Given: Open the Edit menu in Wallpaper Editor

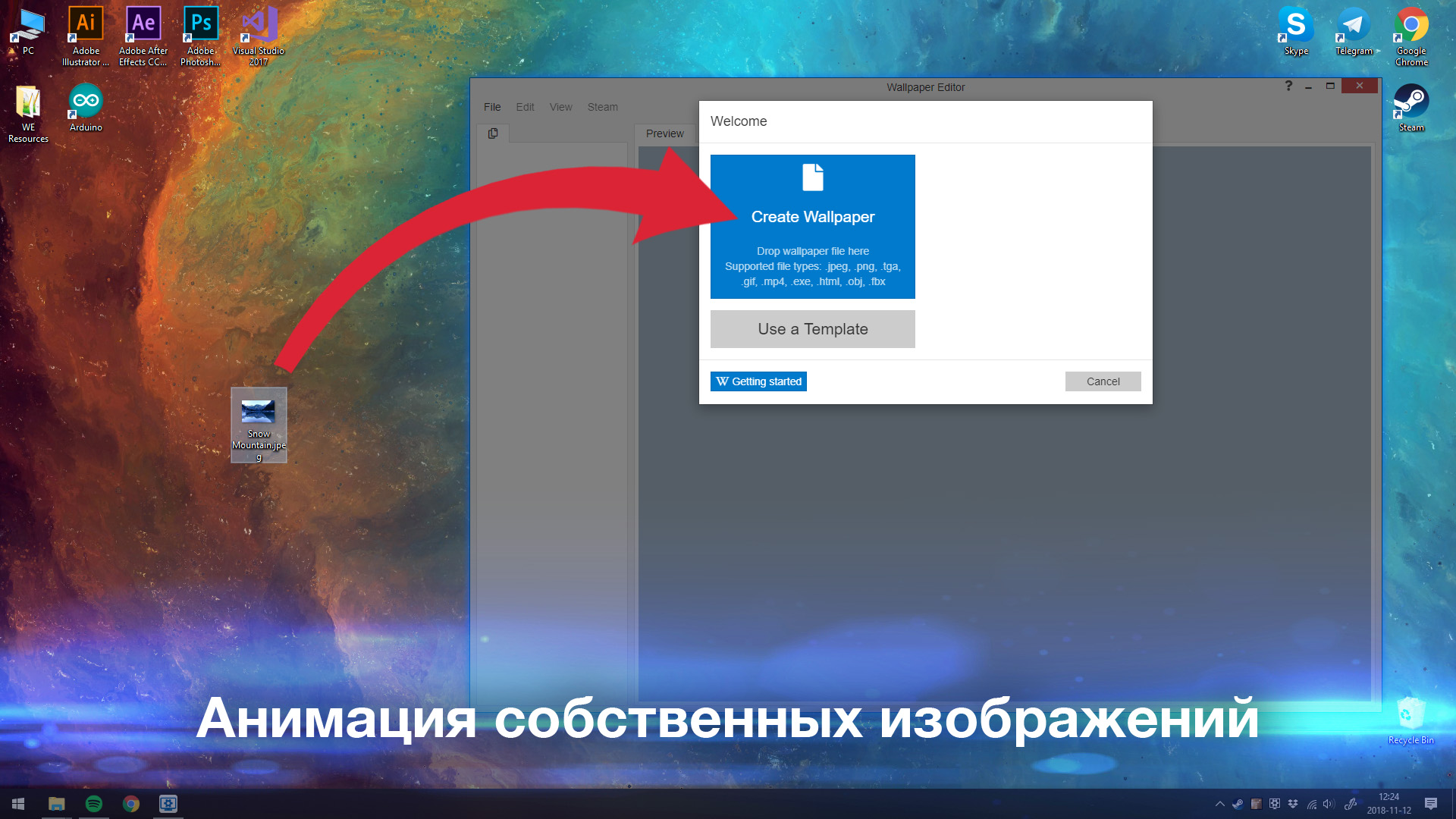Looking at the screenshot, I should coord(524,107).
